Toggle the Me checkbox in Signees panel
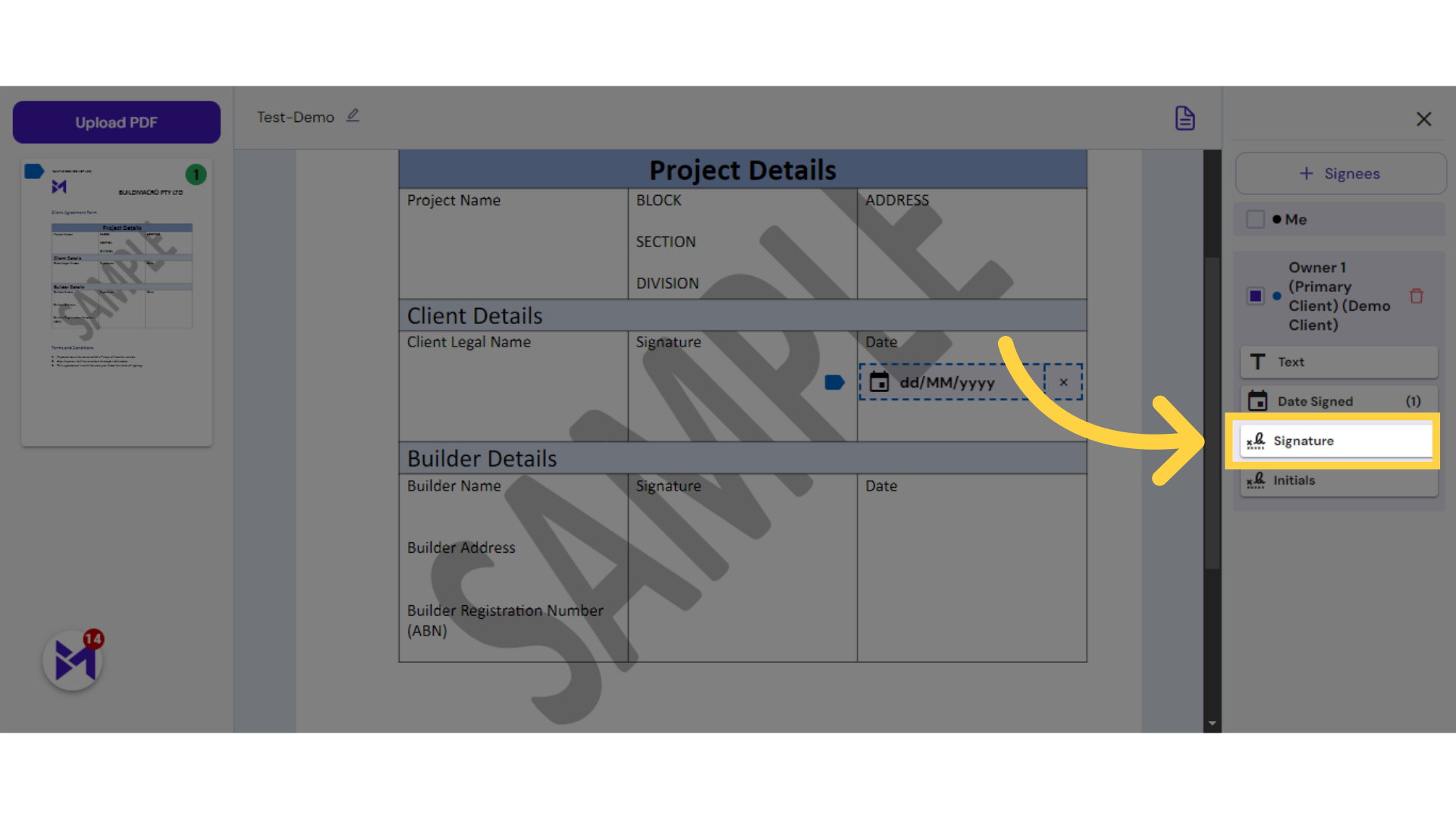The height and width of the screenshot is (819, 1456). 1255,218
